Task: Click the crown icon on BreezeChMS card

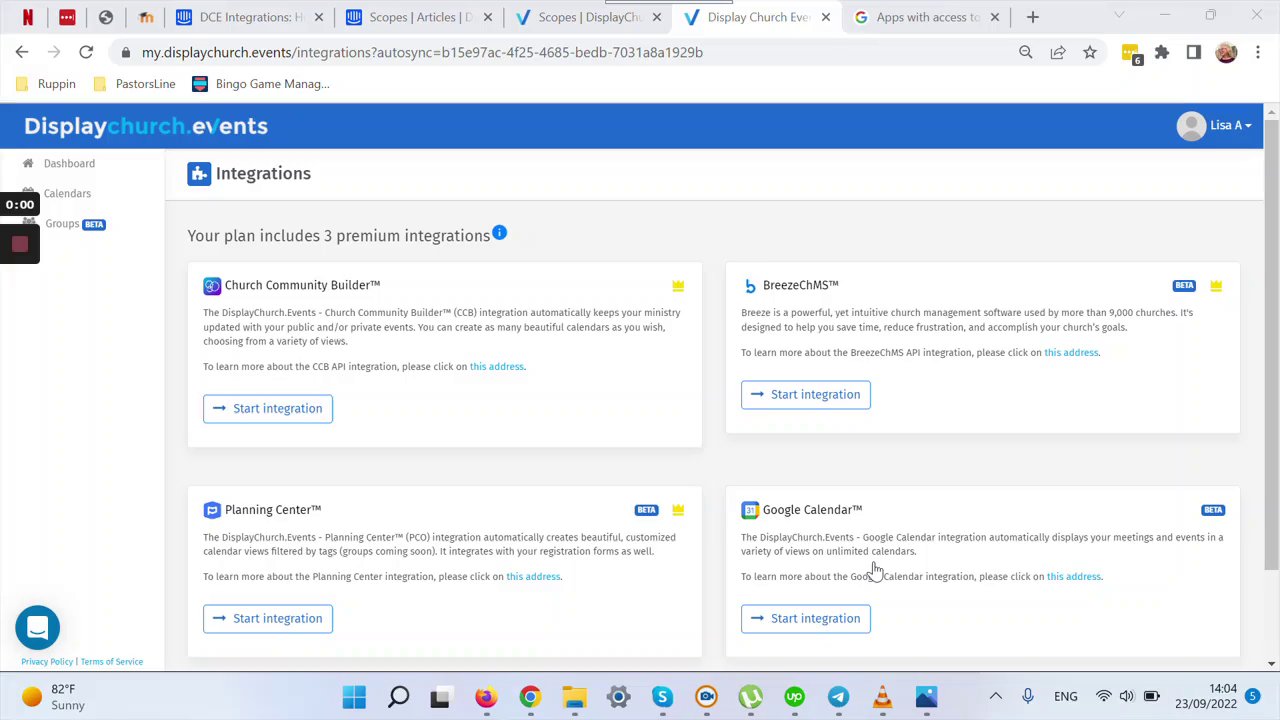Action: [x=1216, y=286]
